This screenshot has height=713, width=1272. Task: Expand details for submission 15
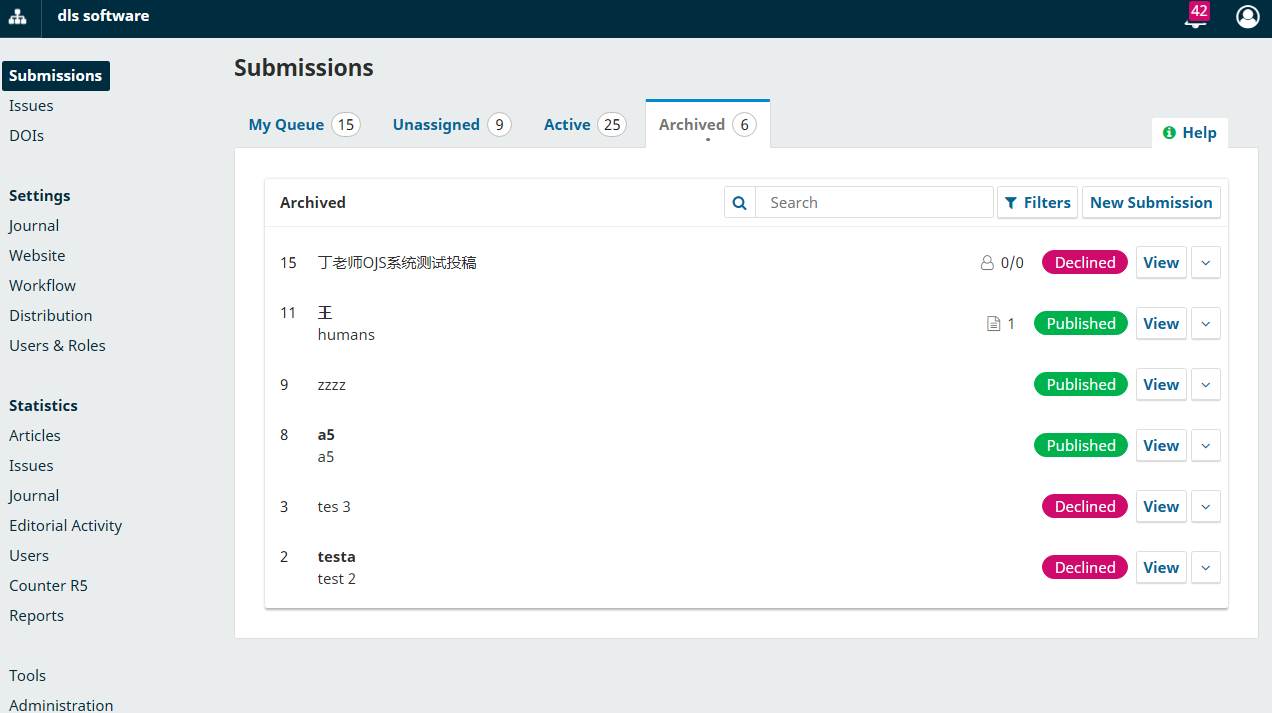point(1205,263)
